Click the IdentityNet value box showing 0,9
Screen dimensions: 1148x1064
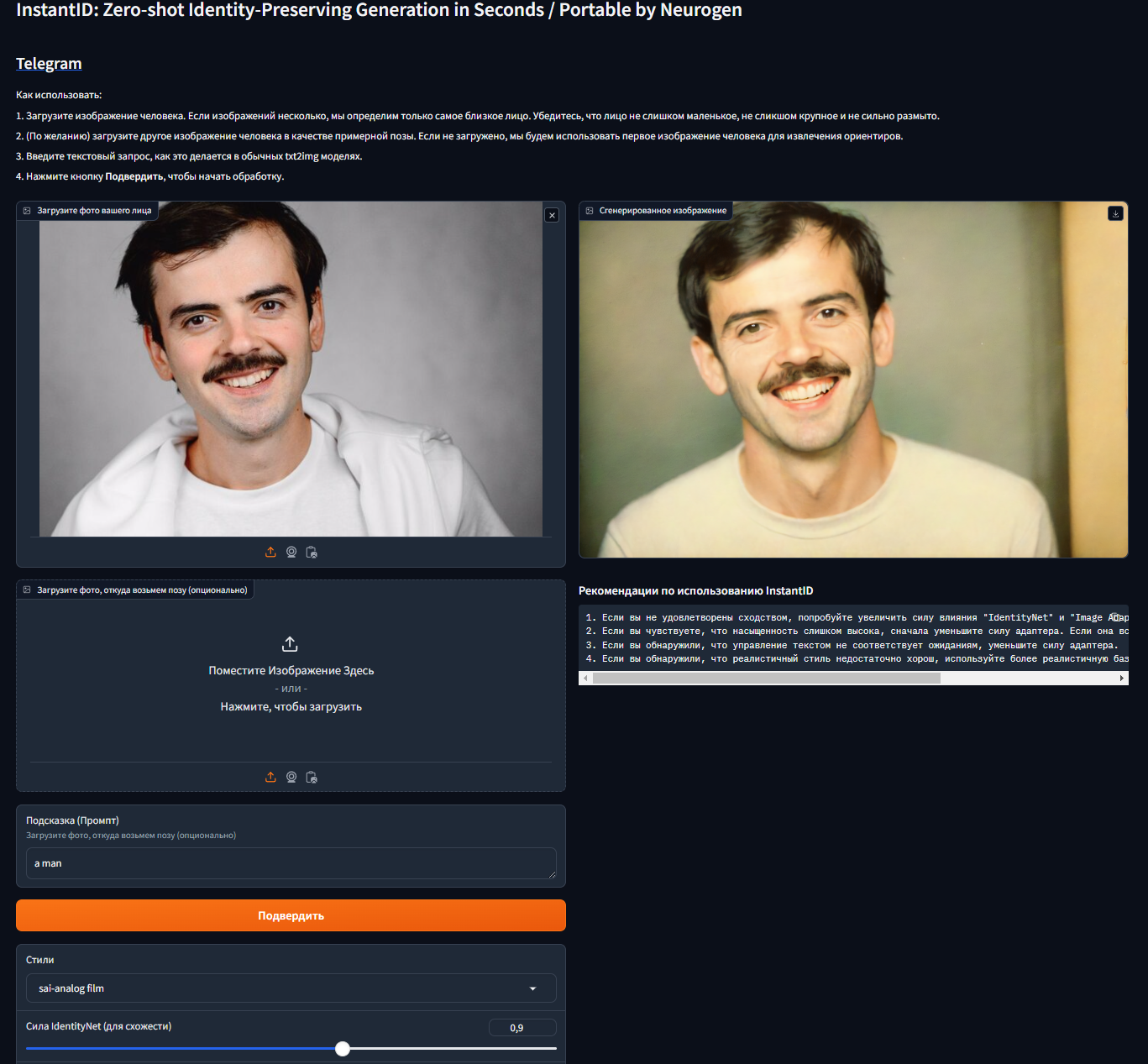(522, 1028)
